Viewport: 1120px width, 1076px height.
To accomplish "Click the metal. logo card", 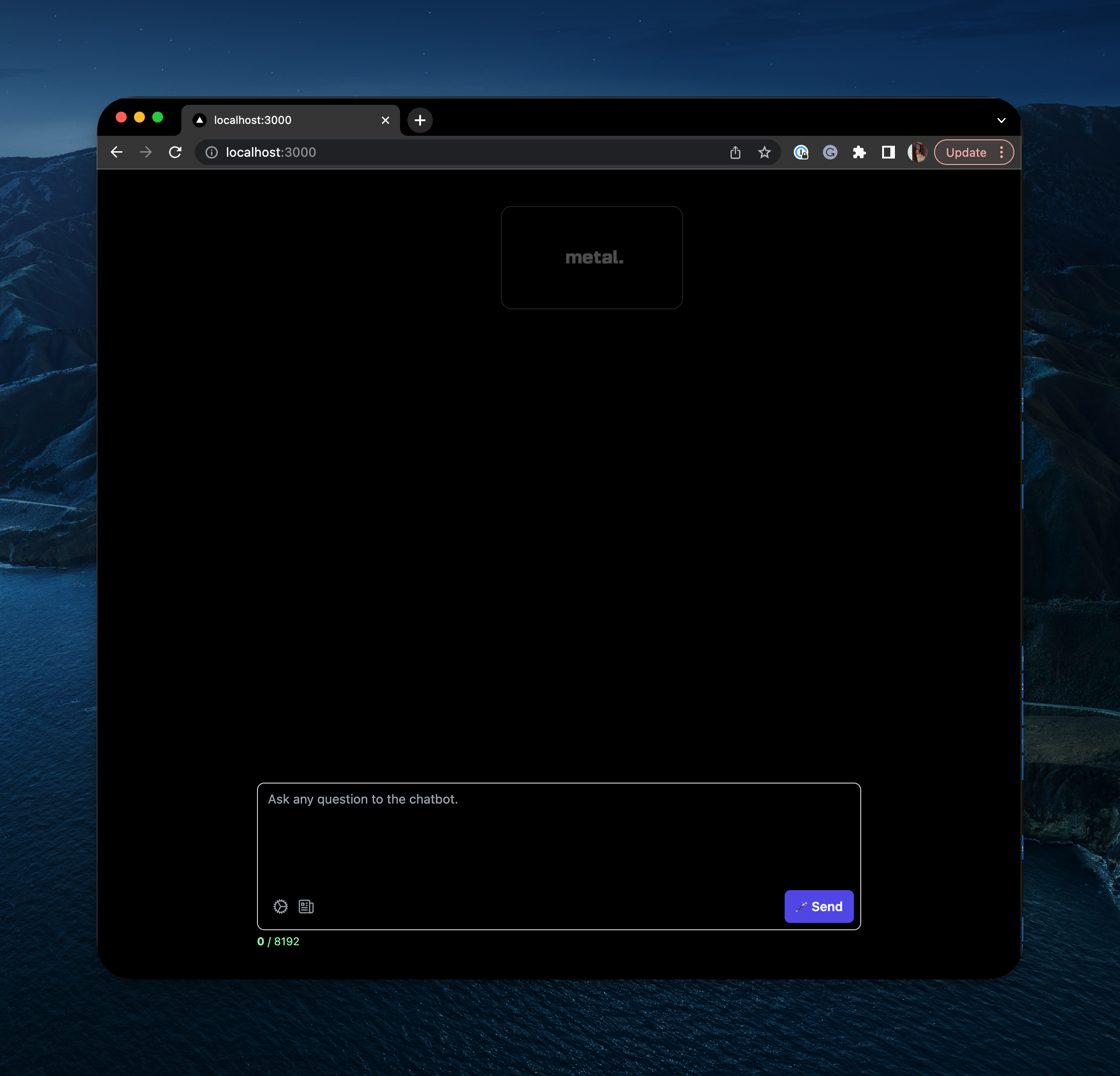I will 591,258.
